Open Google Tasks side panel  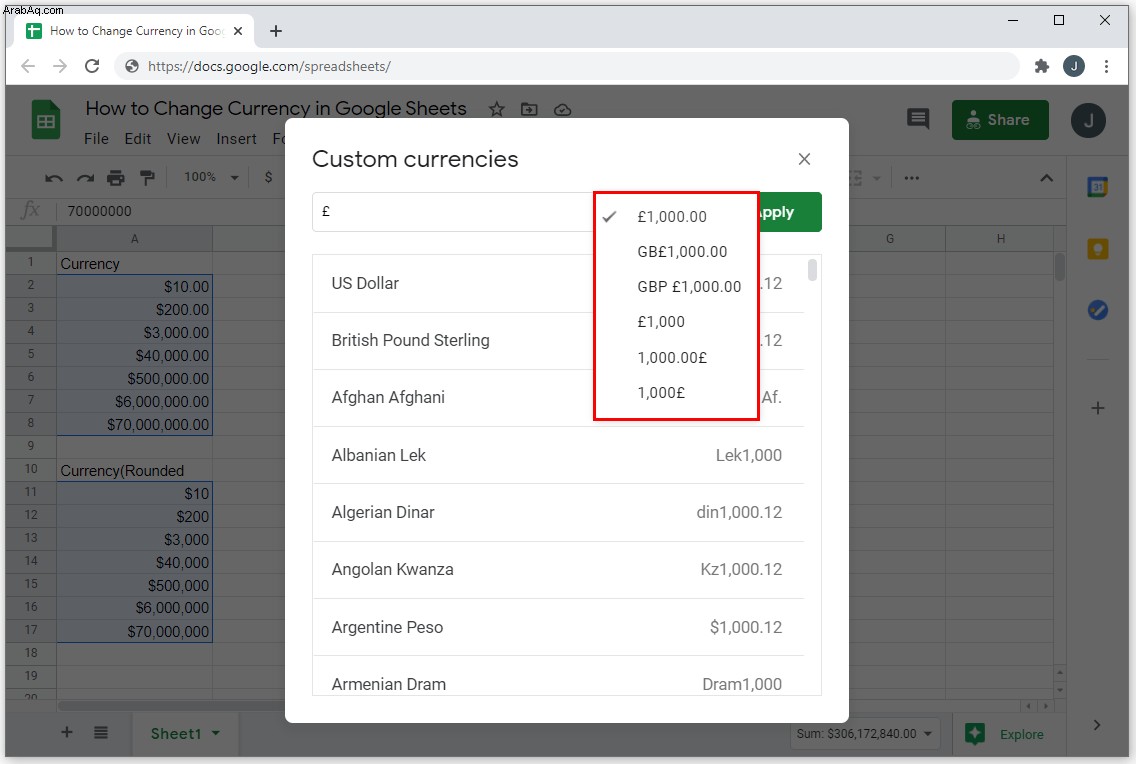pyautogui.click(x=1098, y=310)
